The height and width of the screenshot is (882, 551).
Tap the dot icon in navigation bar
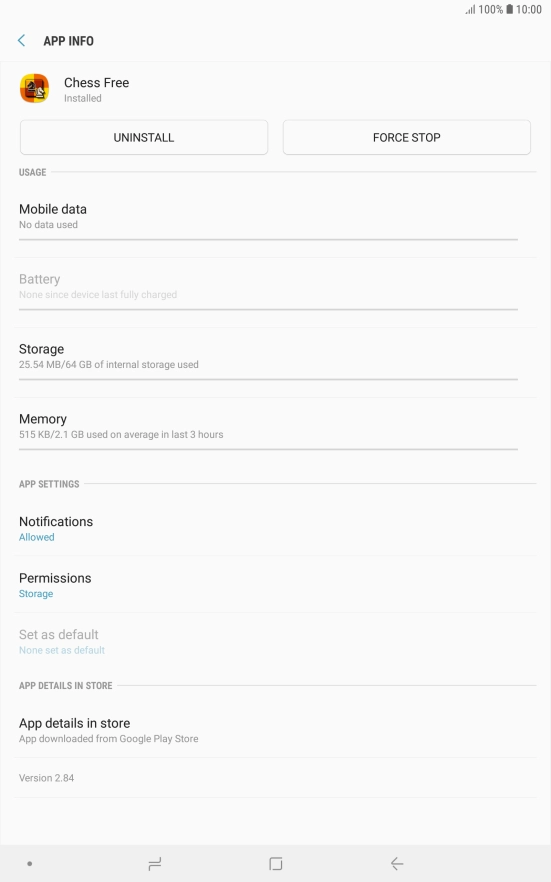(x=30, y=863)
